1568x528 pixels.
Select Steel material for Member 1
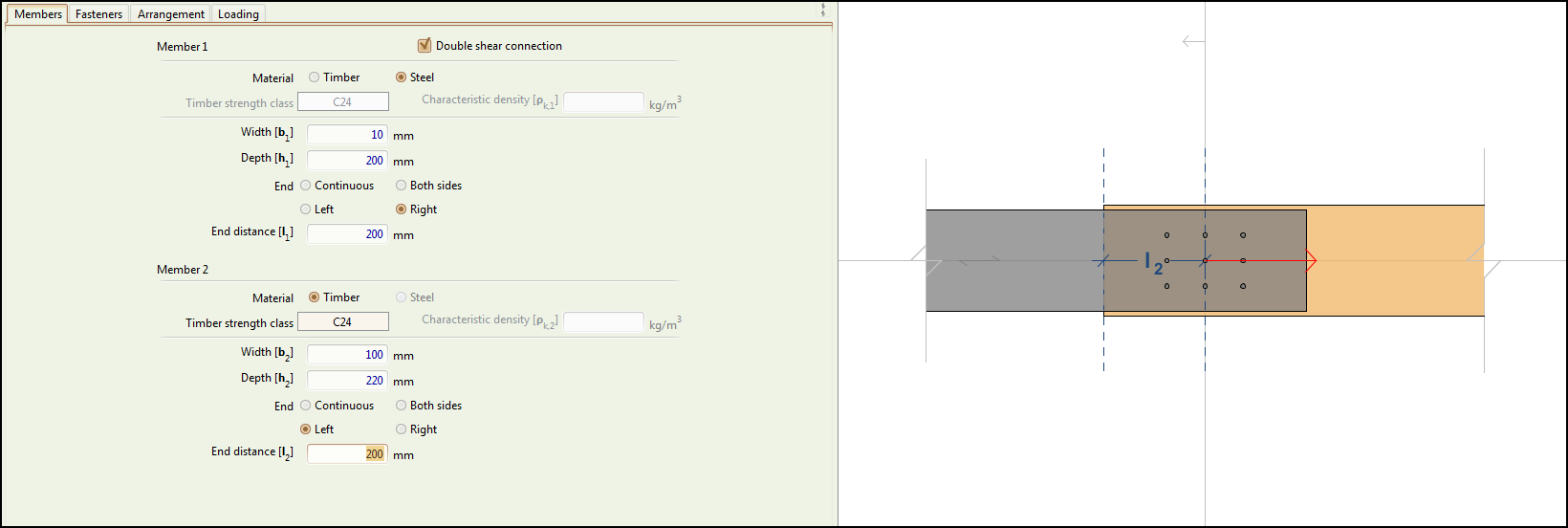click(401, 77)
